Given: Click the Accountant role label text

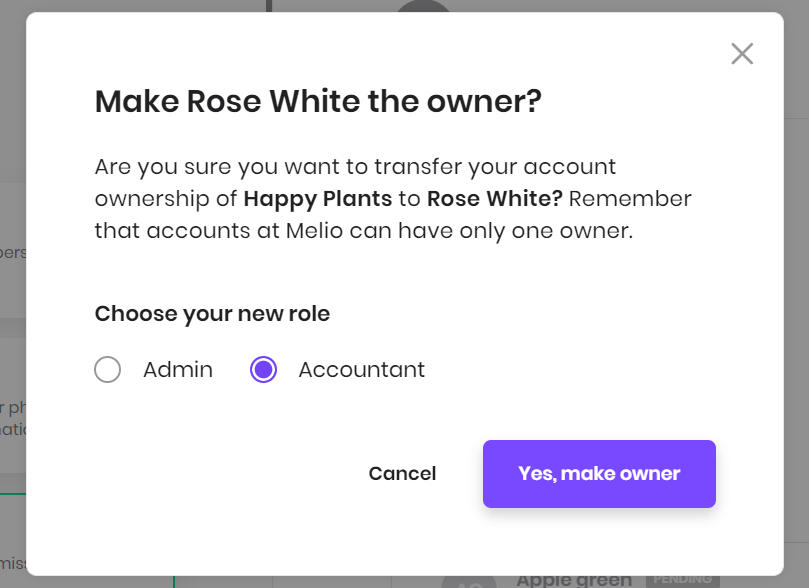Looking at the screenshot, I should point(362,369).
